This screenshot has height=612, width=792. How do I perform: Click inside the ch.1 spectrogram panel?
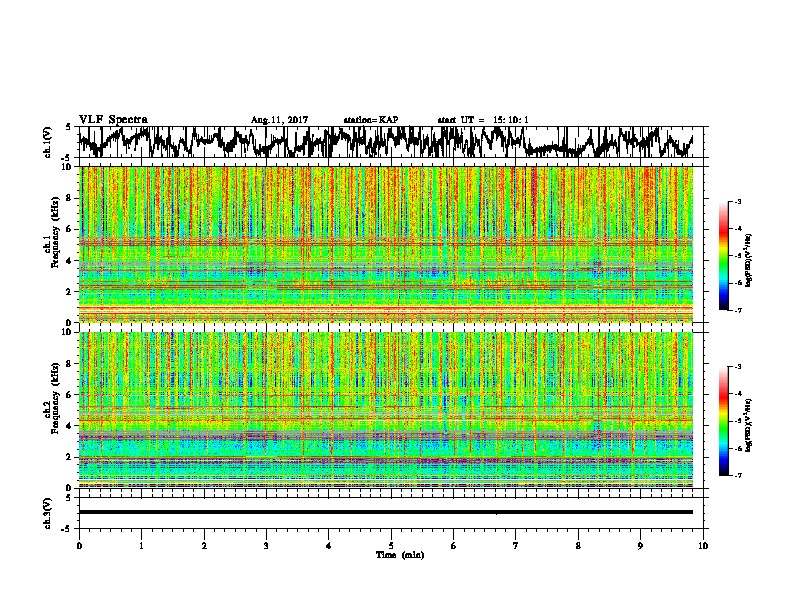(x=386, y=244)
